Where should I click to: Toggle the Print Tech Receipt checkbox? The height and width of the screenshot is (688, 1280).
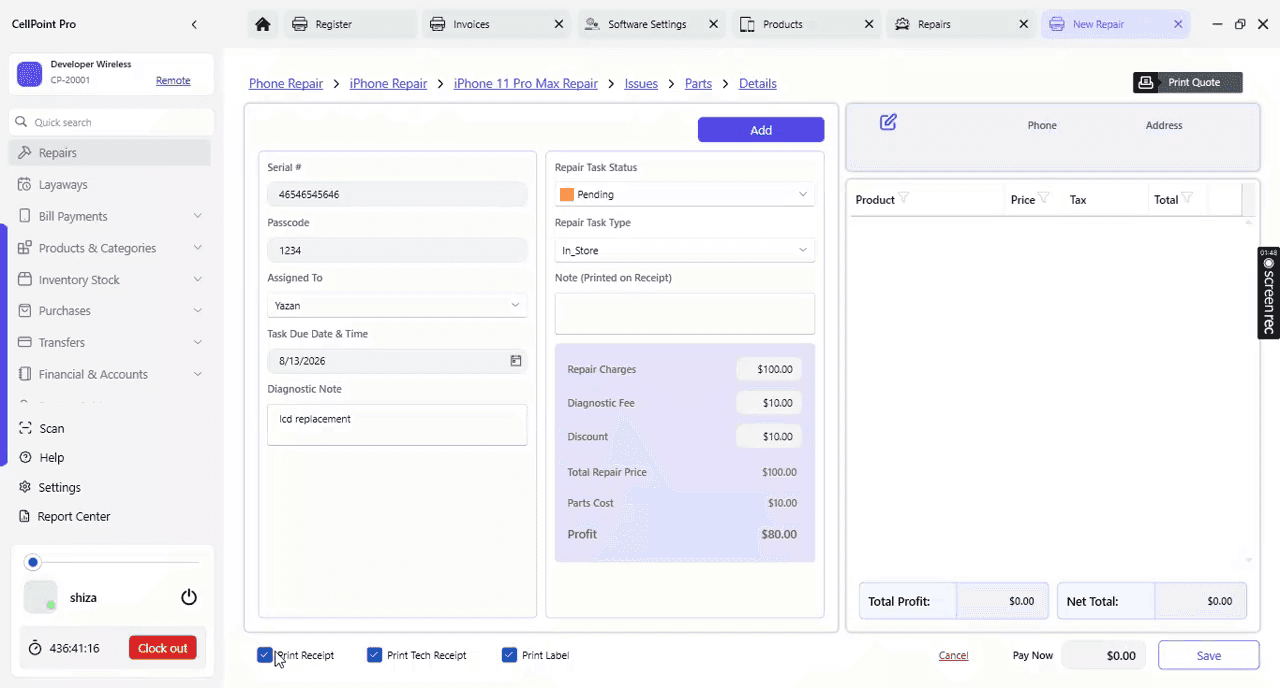pyautogui.click(x=375, y=655)
